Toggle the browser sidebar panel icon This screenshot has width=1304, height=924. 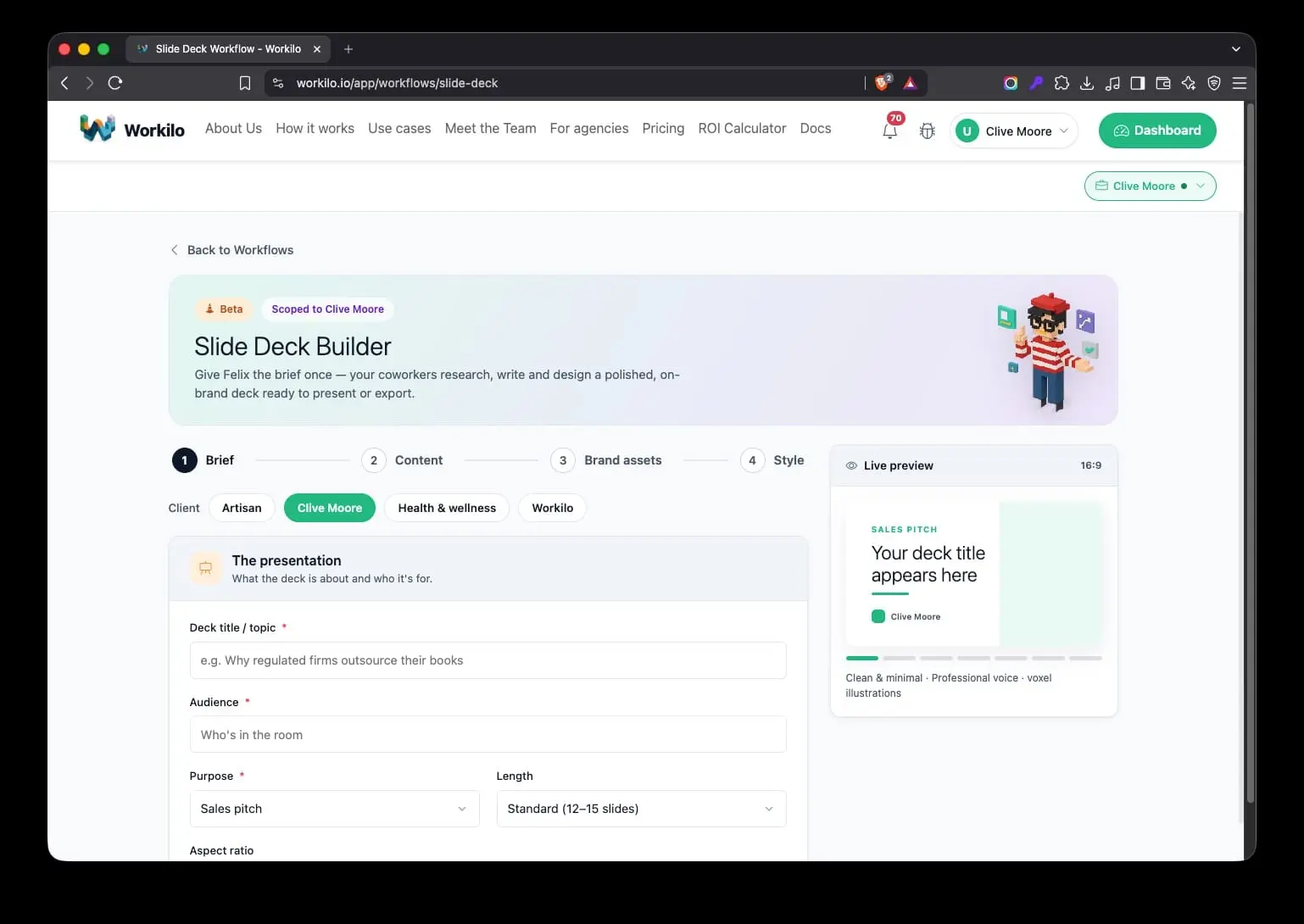point(1138,83)
